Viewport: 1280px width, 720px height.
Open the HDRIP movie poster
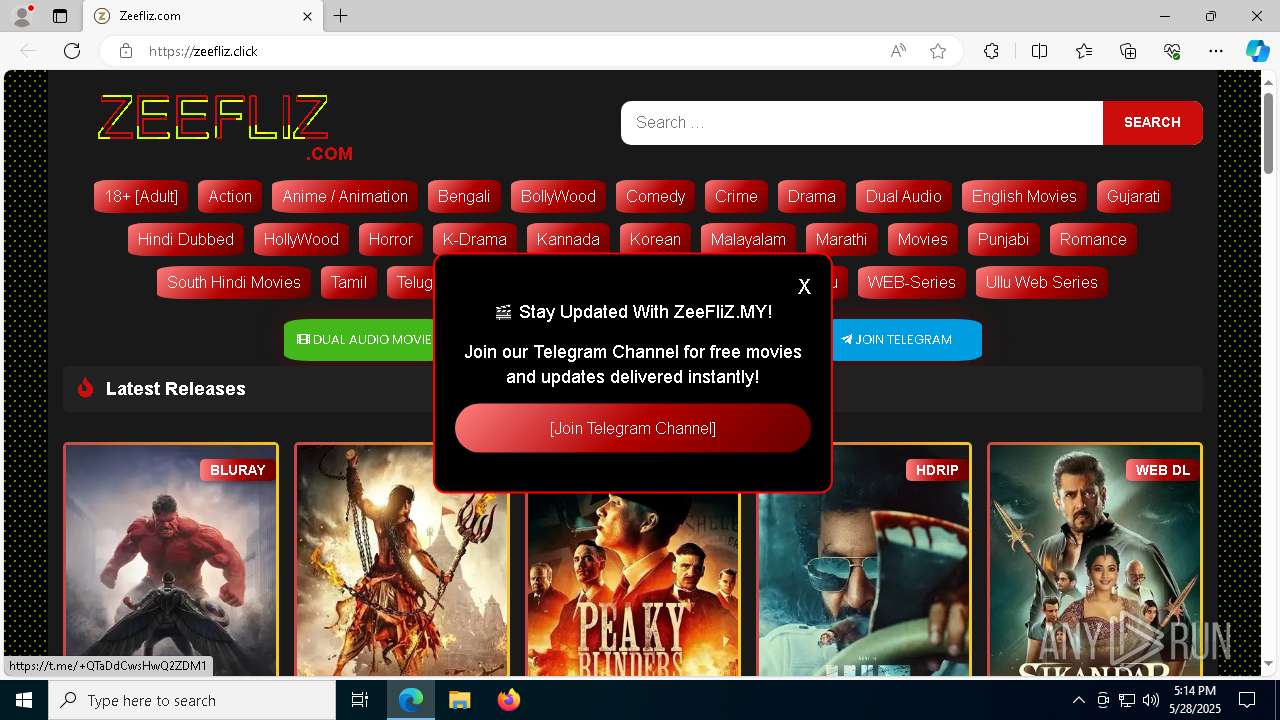coord(864,560)
